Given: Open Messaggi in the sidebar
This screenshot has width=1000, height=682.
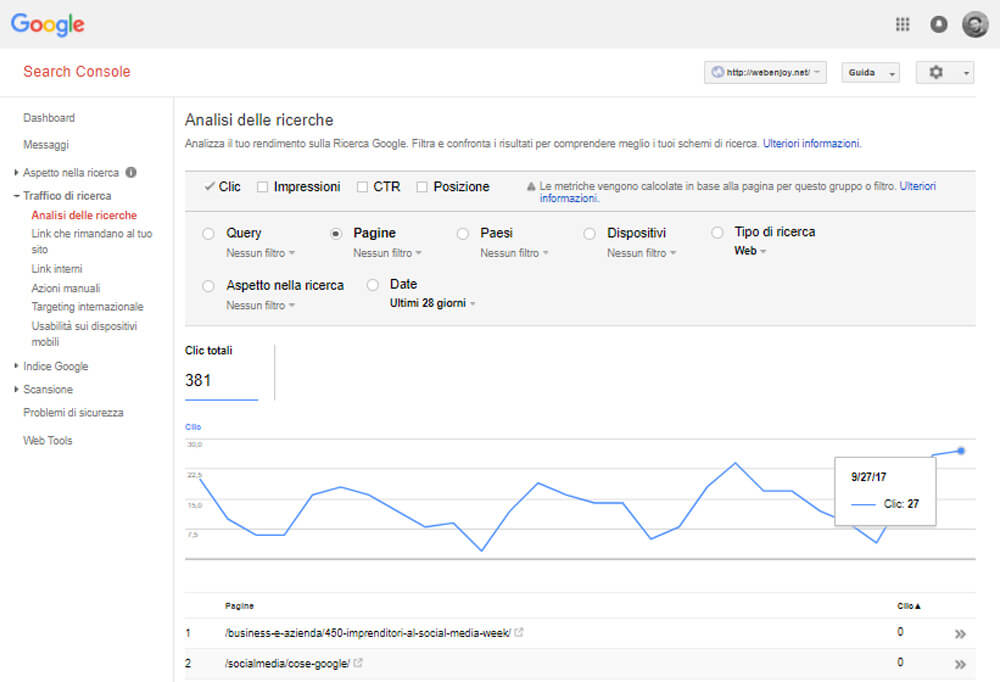Looking at the screenshot, I should [x=46, y=145].
